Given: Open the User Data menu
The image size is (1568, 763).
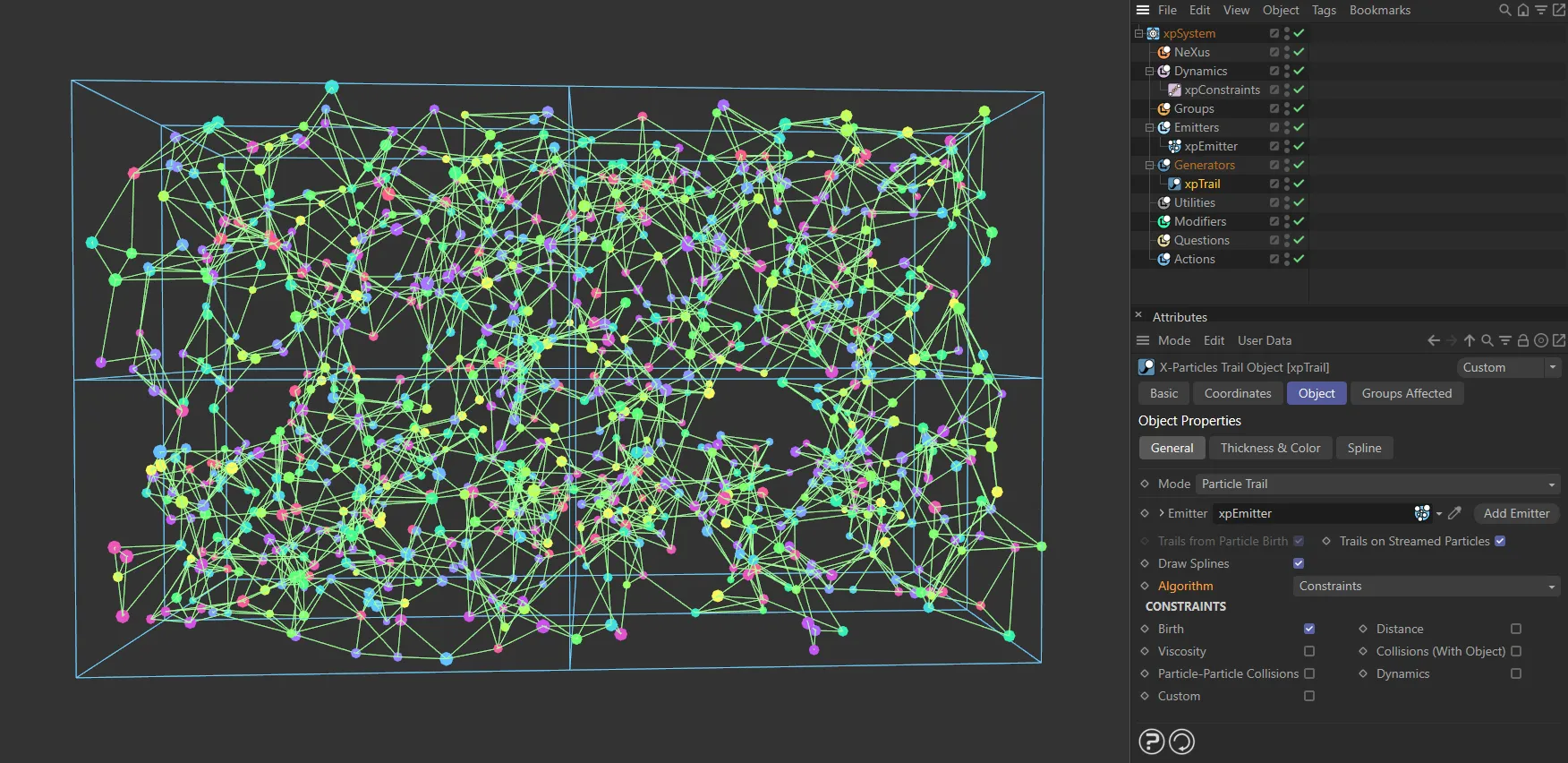Looking at the screenshot, I should click(1265, 340).
